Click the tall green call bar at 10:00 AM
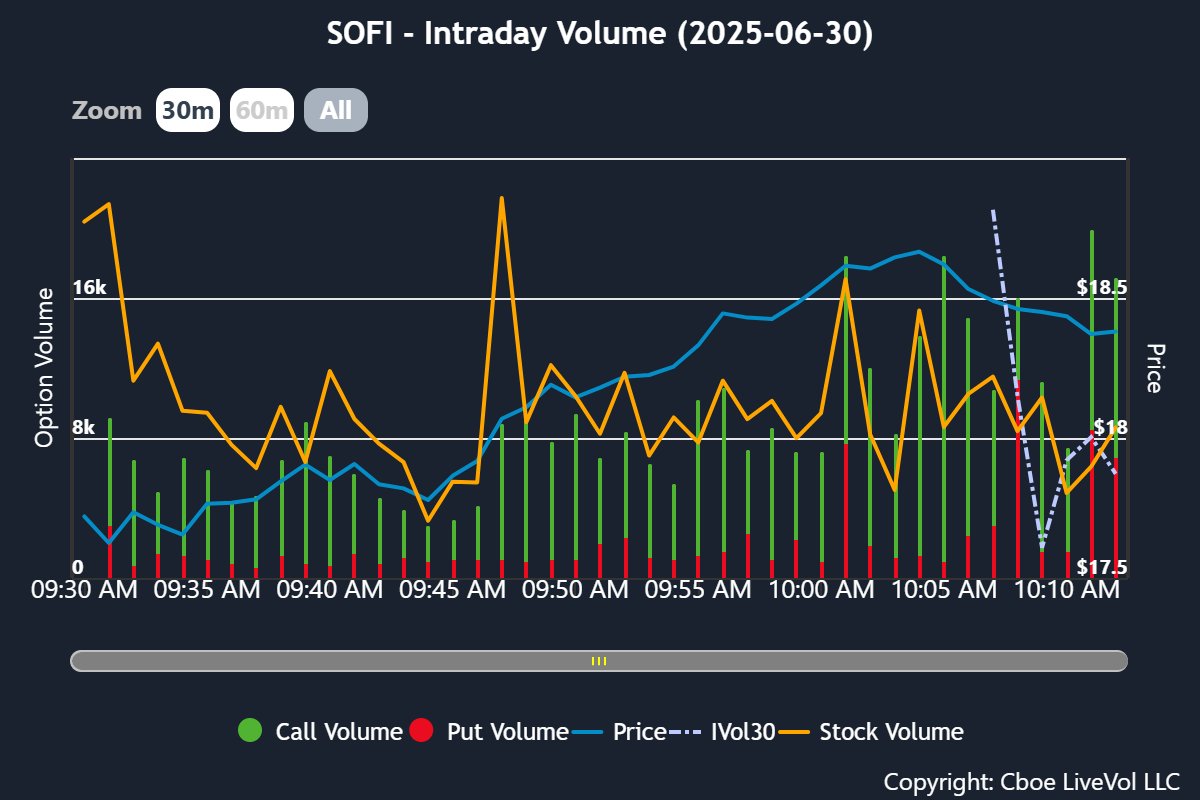Screen dimensions: 1200x800 tap(845, 350)
